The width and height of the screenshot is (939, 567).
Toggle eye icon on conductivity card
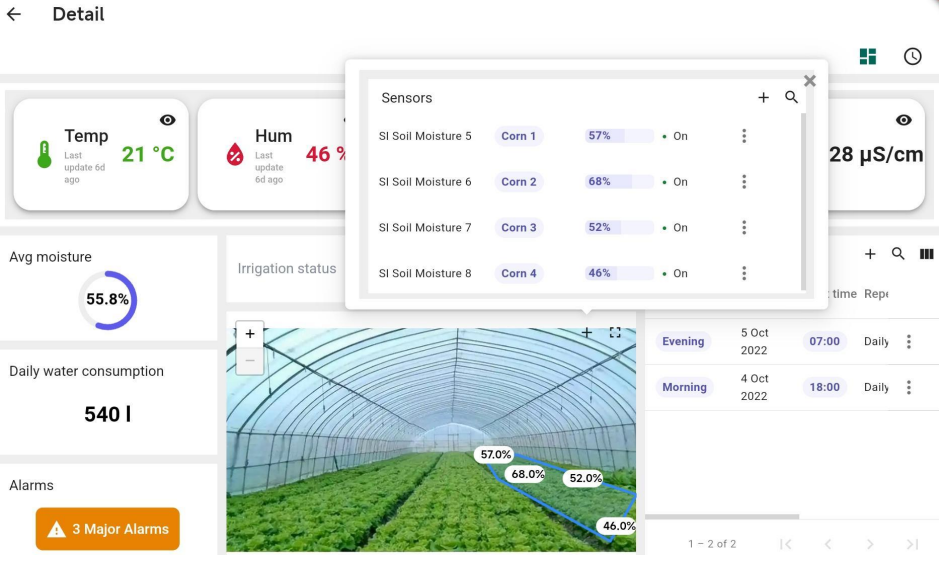904,120
